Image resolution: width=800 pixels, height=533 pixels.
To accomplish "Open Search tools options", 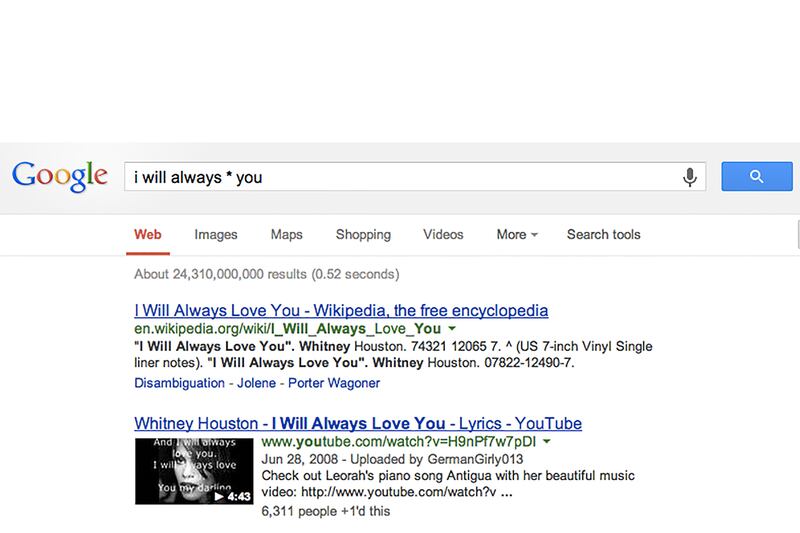I will [603, 235].
